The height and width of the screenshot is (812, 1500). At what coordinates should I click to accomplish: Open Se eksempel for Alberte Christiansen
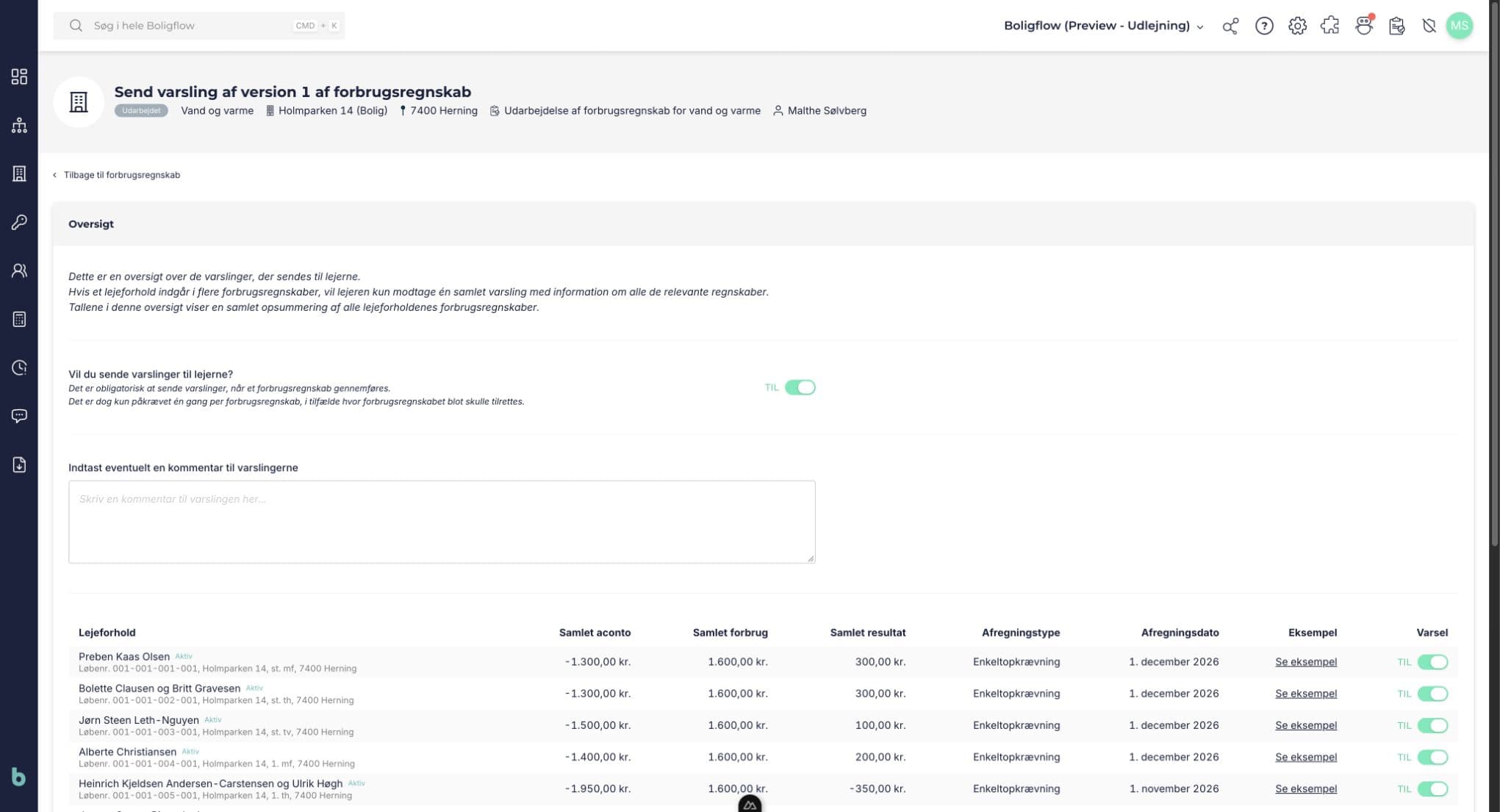(1305, 757)
